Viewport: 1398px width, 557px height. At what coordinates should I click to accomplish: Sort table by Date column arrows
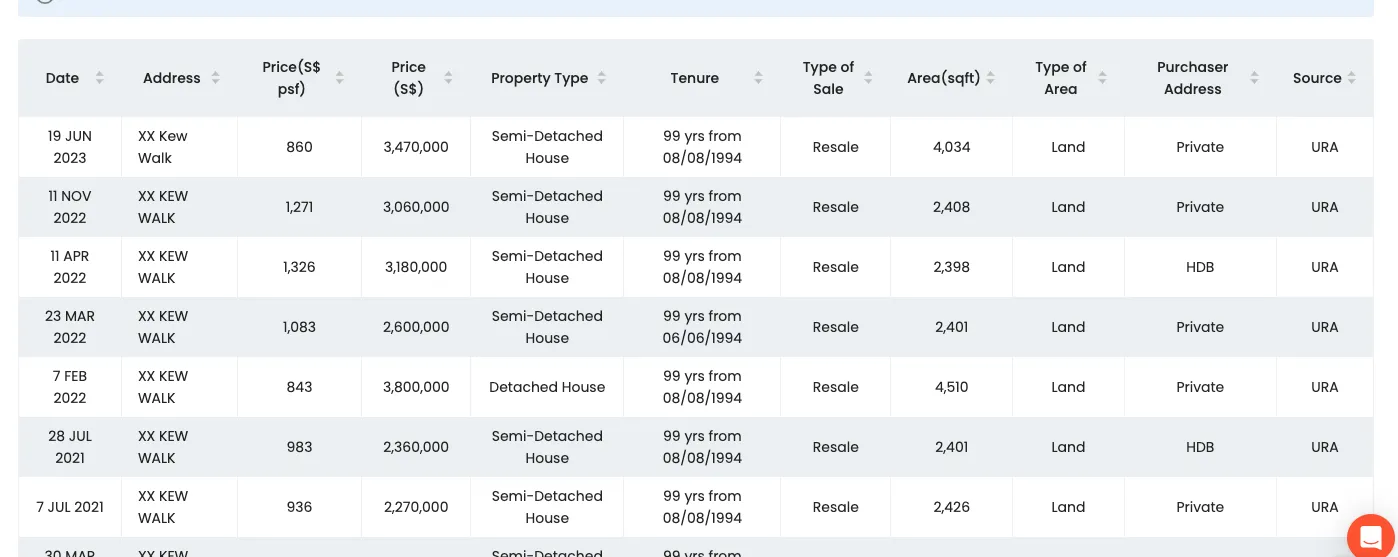[99, 78]
